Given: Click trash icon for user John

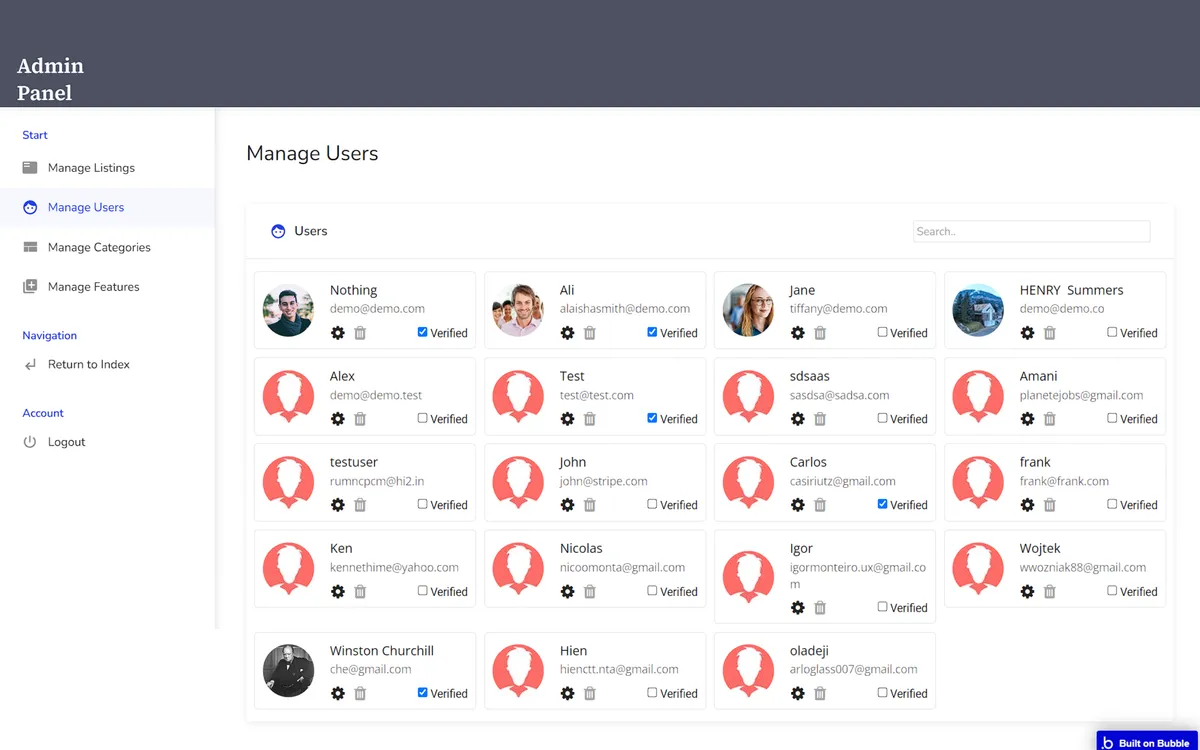Looking at the screenshot, I should (x=590, y=505).
